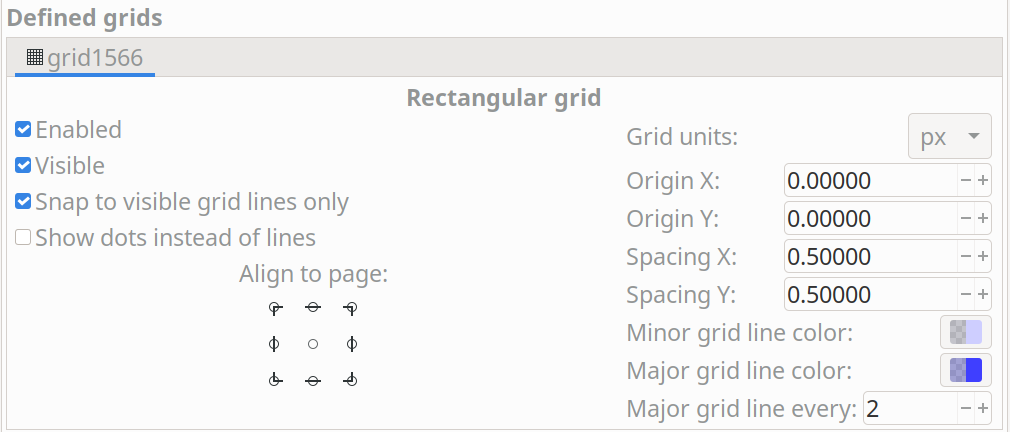The height and width of the screenshot is (432, 1010).
Task: Align grid to top-left page corner
Action: coord(274,308)
